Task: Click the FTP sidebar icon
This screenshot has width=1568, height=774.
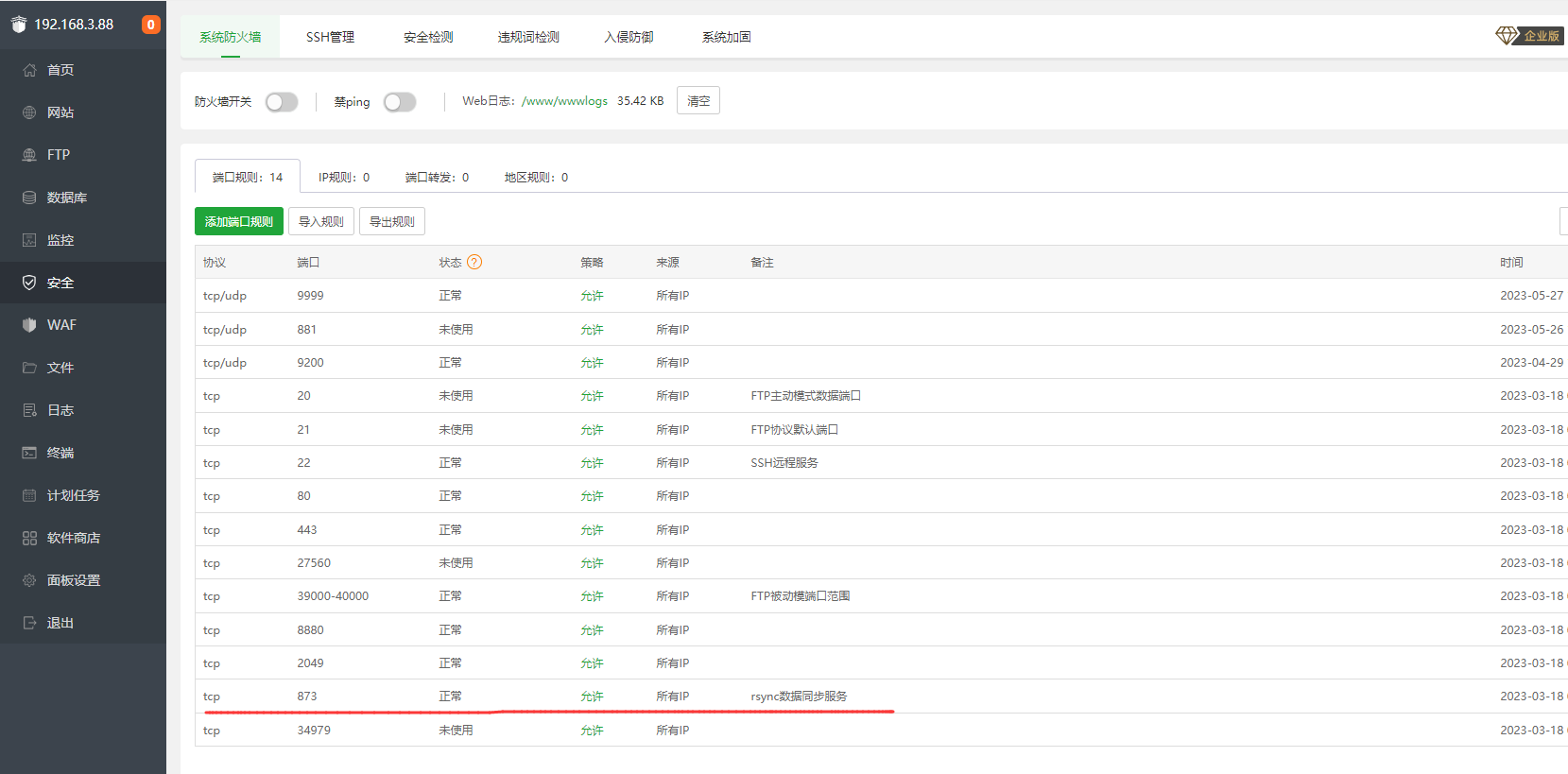Action: (x=29, y=155)
